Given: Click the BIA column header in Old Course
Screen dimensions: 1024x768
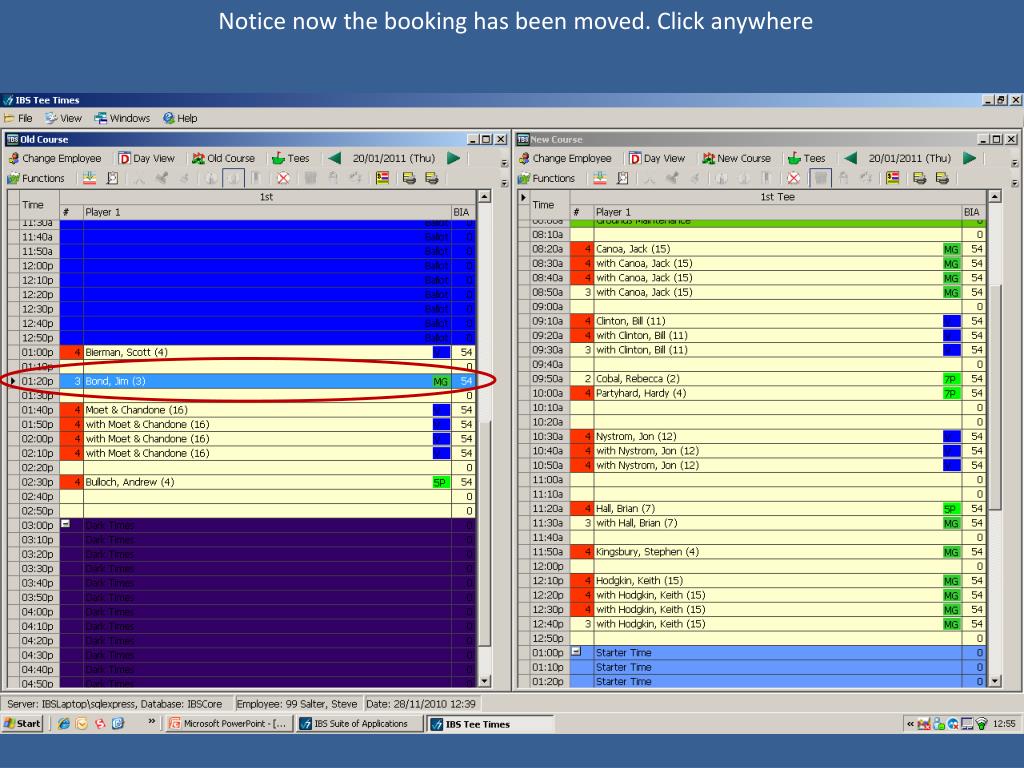Looking at the screenshot, I should pyautogui.click(x=463, y=212).
